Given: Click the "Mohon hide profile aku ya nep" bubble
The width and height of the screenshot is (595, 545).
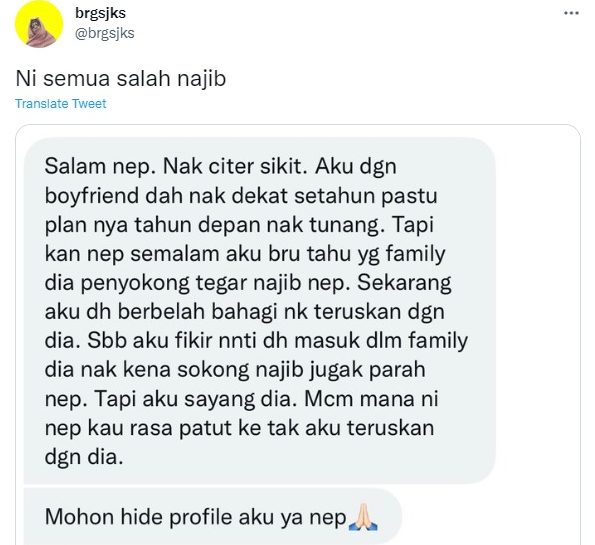Looking at the screenshot, I should pyautogui.click(x=212, y=517).
